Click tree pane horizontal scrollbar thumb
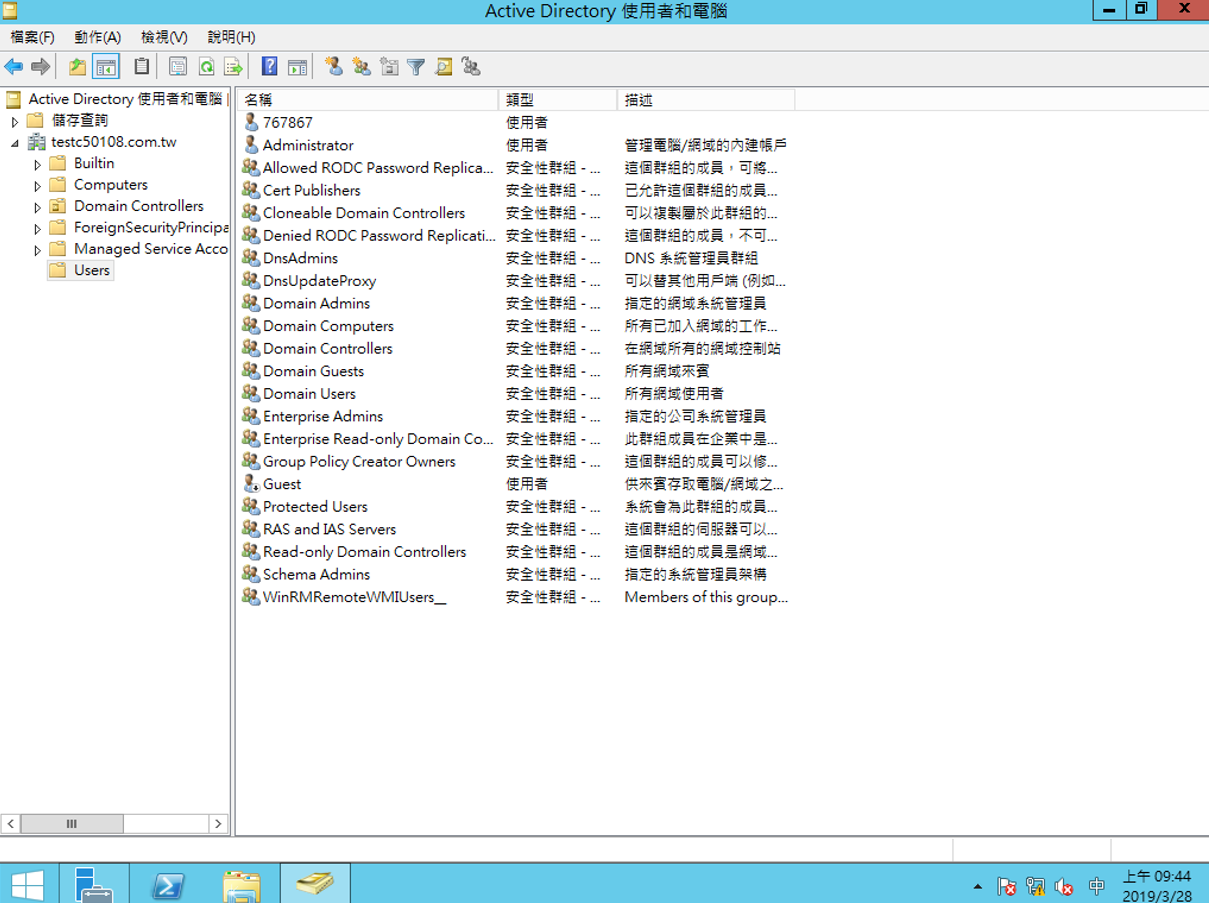 click(x=71, y=824)
